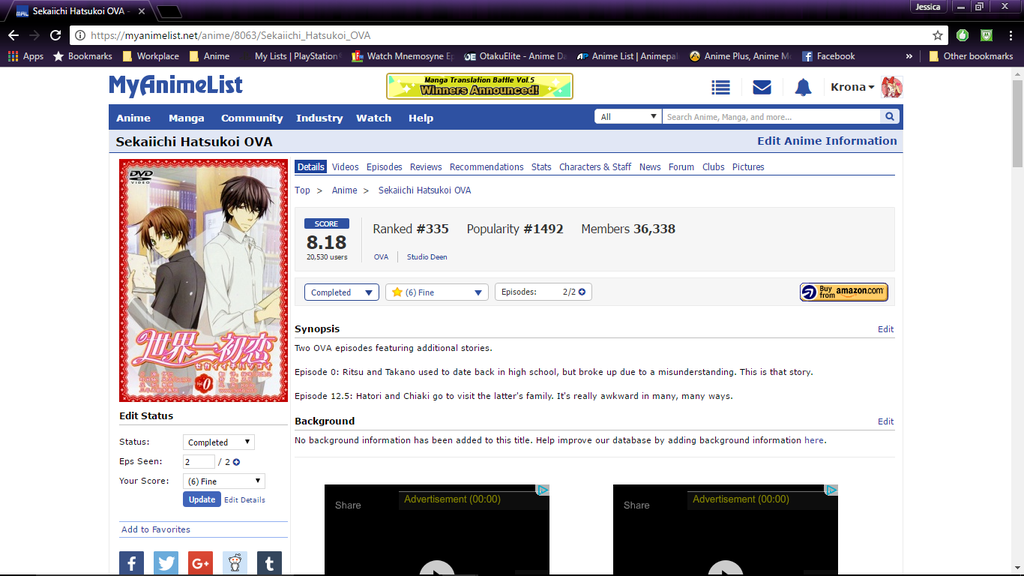The image size is (1024, 576).
Task: Switch to the Episodes tab
Action: pos(384,167)
